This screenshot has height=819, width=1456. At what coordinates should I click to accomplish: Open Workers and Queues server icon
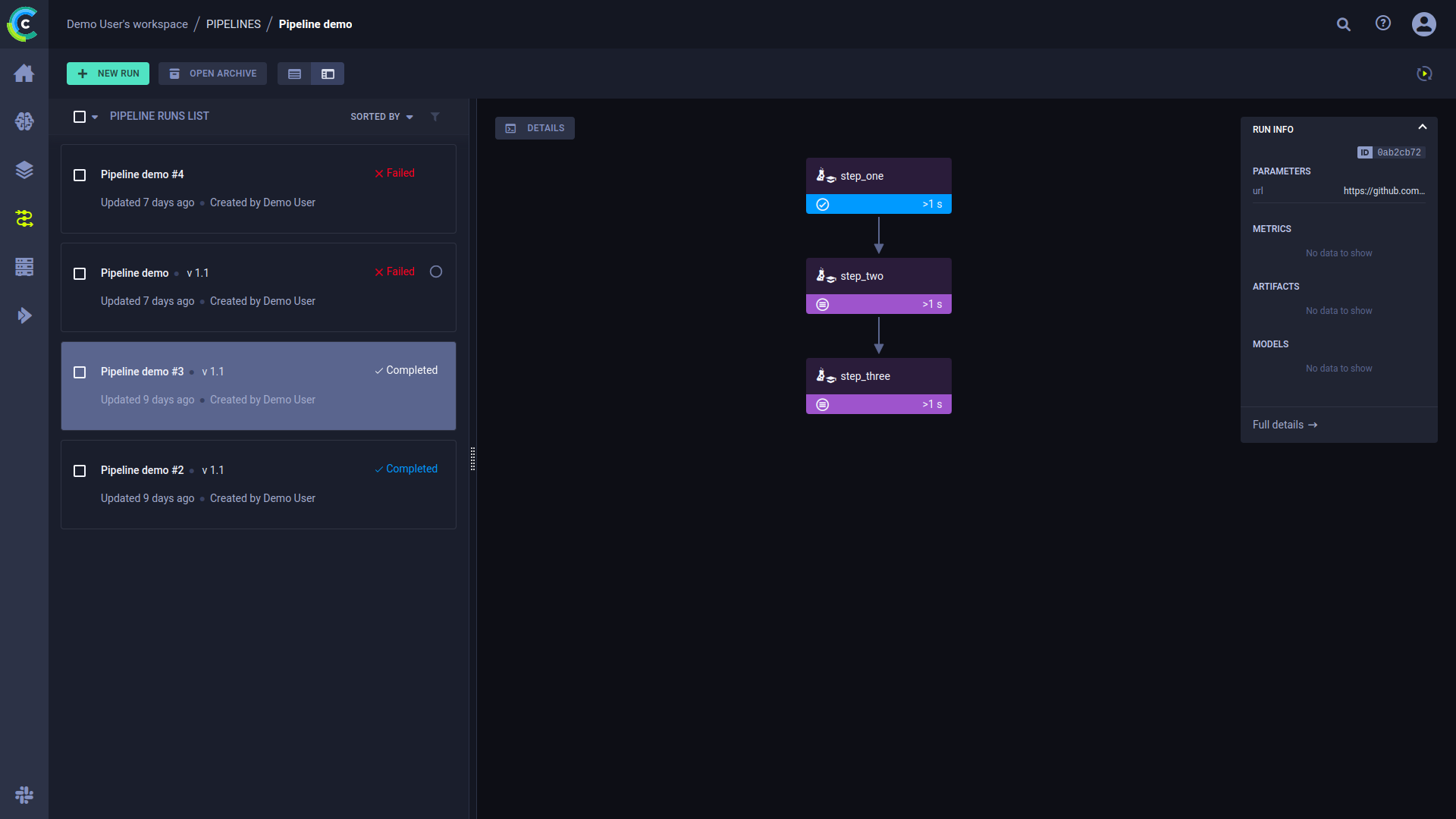(24, 267)
